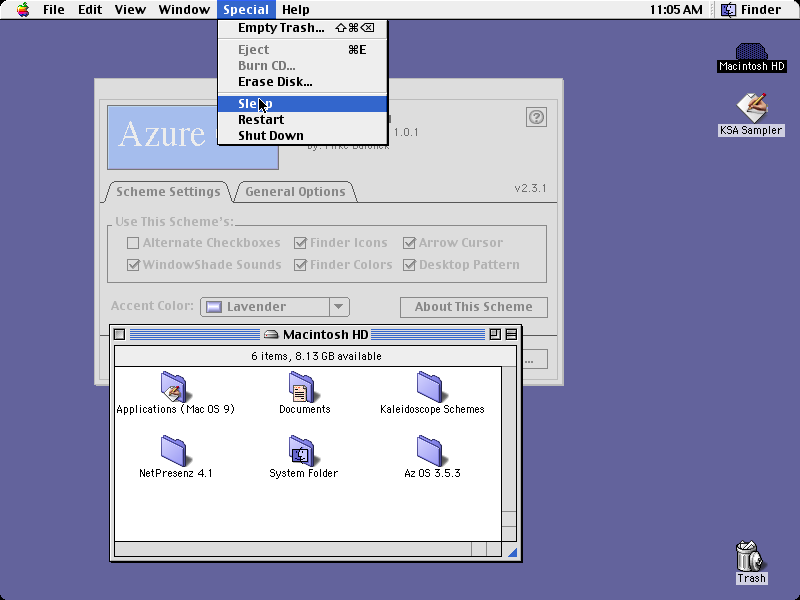Choose Shut Down from Special menu
This screenshot has height=600, width=800.
pos(303,136)
